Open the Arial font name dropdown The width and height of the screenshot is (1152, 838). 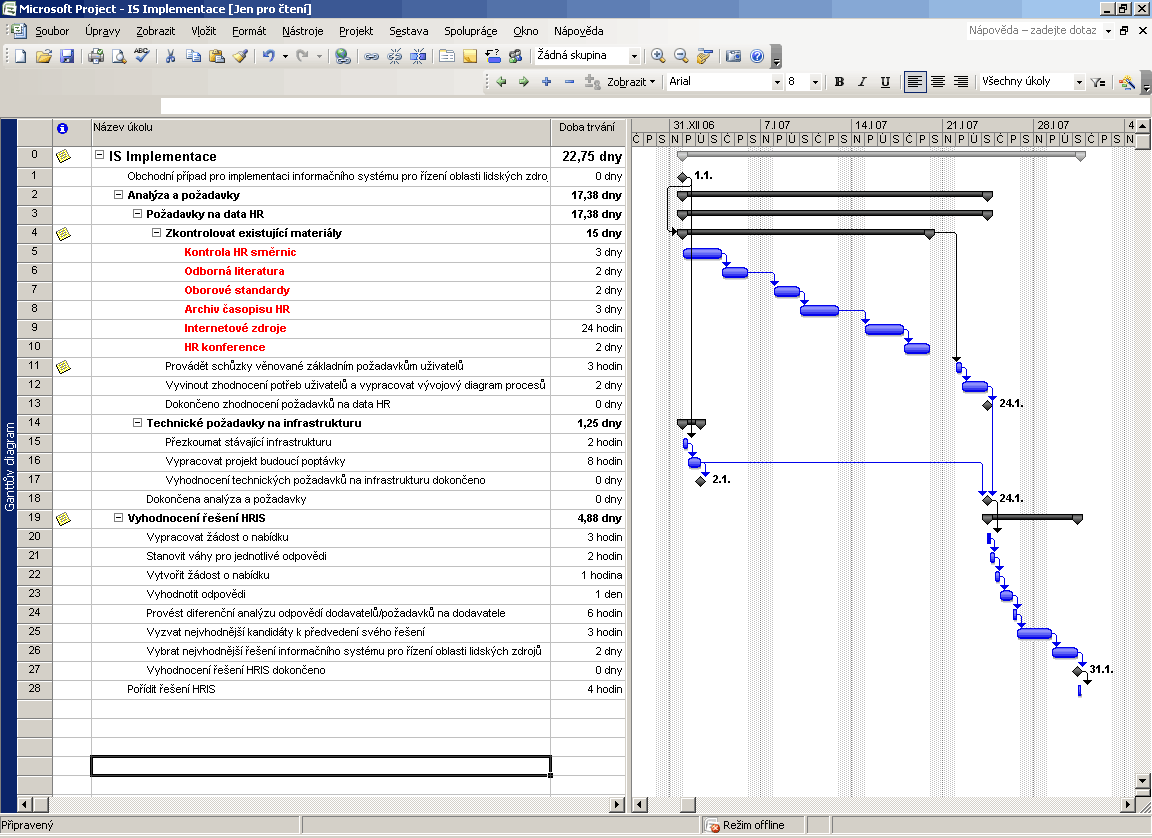777,82
